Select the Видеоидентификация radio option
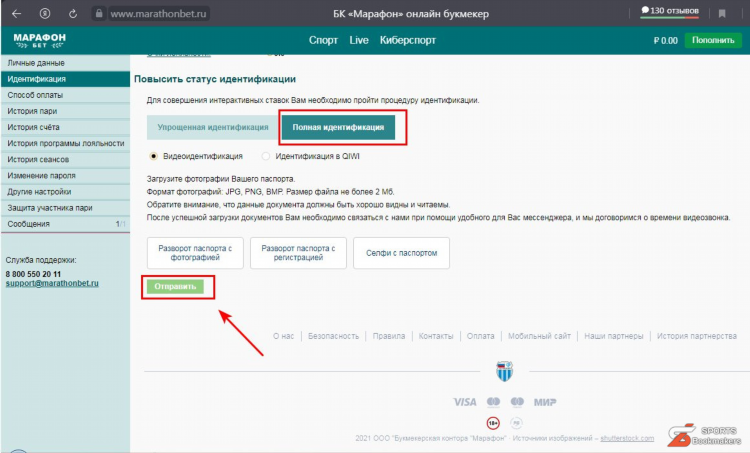The image size is (750, 453). [153, 156]
